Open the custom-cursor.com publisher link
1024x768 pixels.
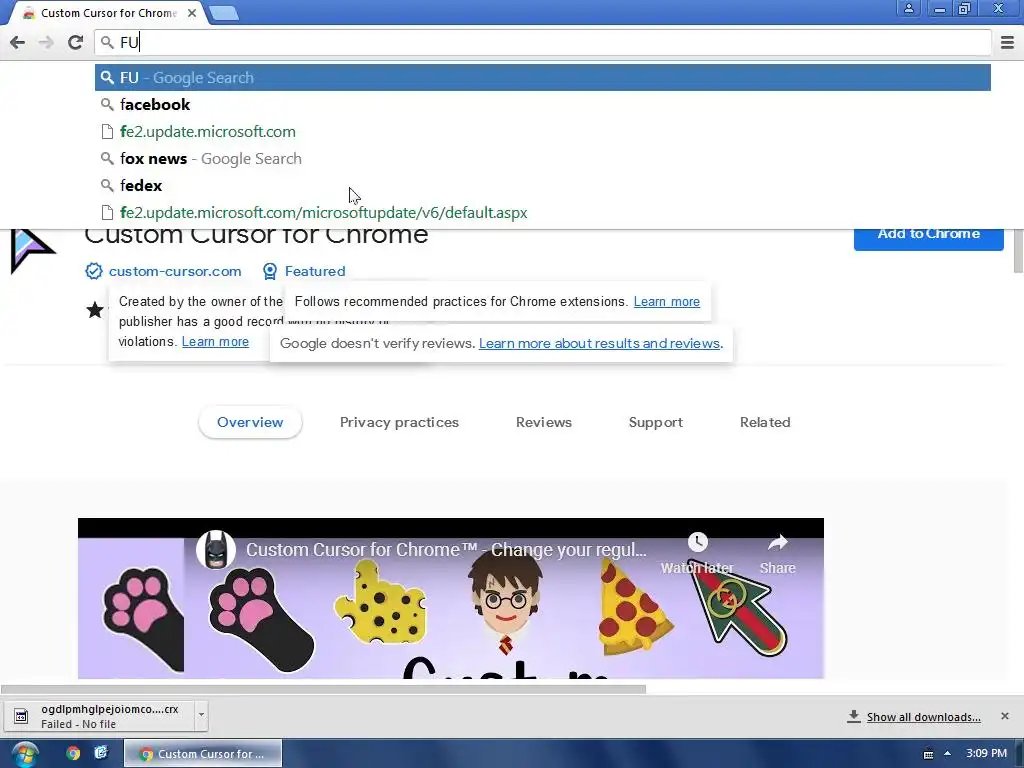click(175, 271)
